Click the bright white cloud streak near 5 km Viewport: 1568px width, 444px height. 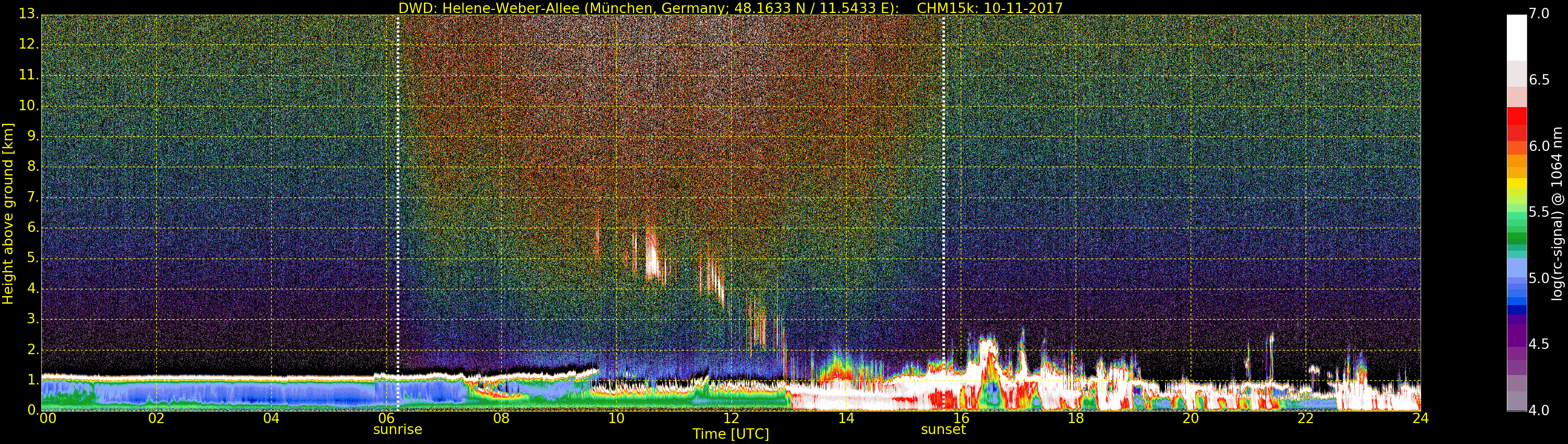click(652, 255)
